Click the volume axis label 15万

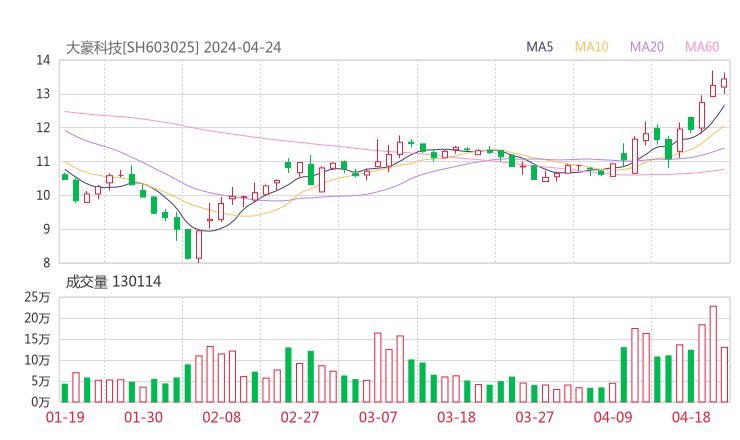[37, 339]
